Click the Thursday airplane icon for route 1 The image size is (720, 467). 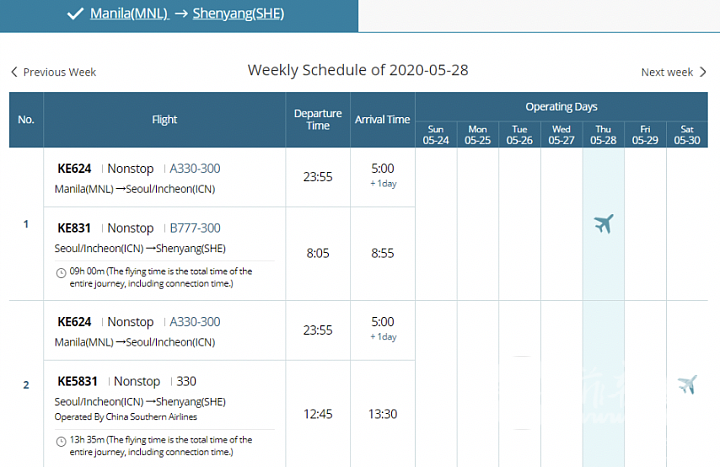603,224
